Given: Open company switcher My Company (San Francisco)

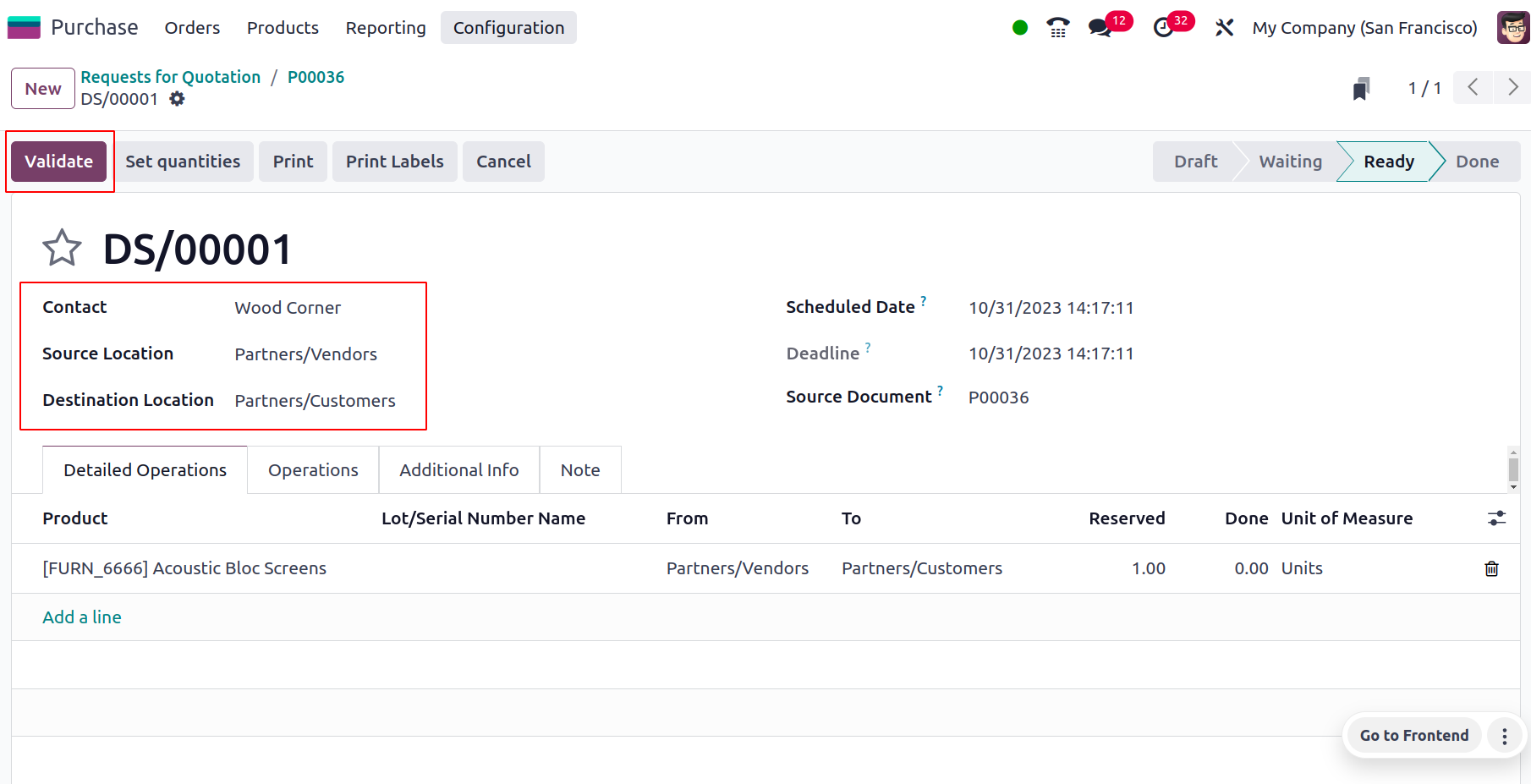Looking at the screenshot, I should 1364,28.
